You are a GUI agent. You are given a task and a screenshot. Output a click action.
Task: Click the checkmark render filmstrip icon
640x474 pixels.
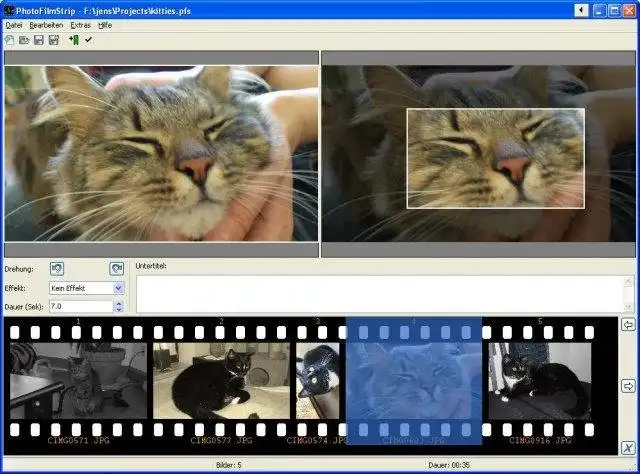(x=88, y=40)
